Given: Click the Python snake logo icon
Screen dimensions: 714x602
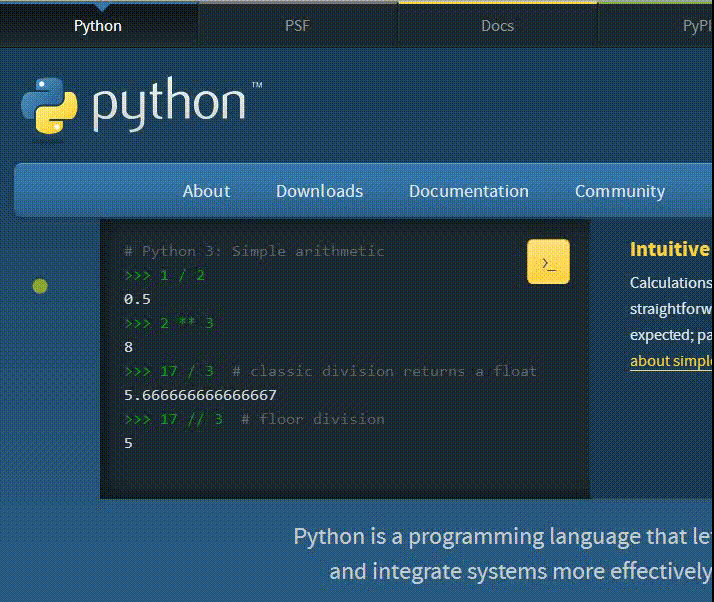Looking at the screenshot, I should pos(49,106).
